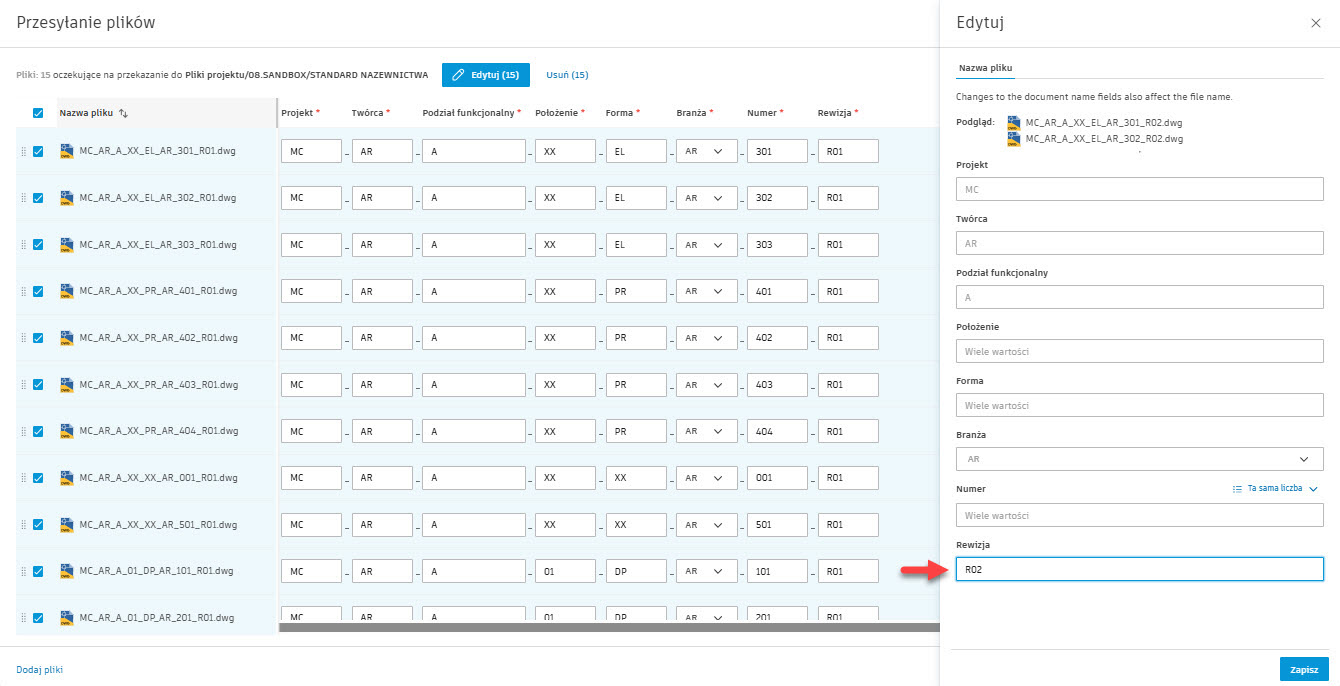Toggle the select-all checkbox in header
The height and width of the screenshot is (686, 1340).
tap(38, 113)
